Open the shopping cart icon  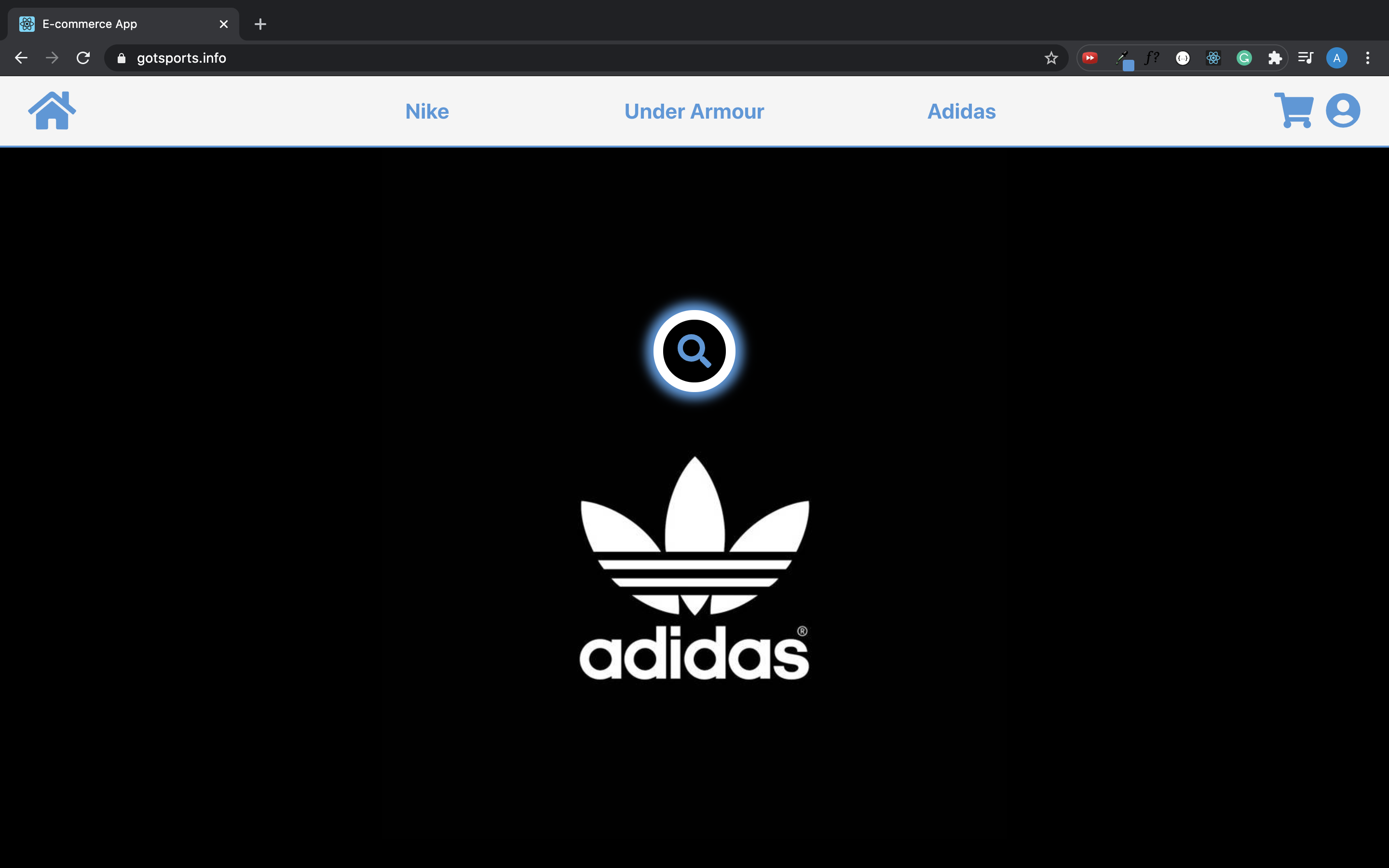[x=1294, y=109]
